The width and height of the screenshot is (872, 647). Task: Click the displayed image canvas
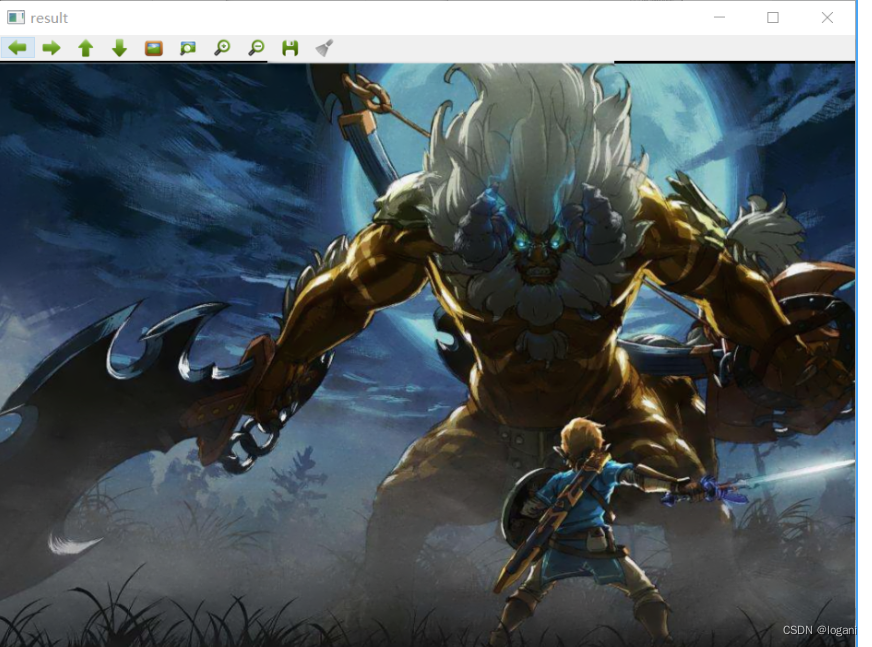pos(427,354)
